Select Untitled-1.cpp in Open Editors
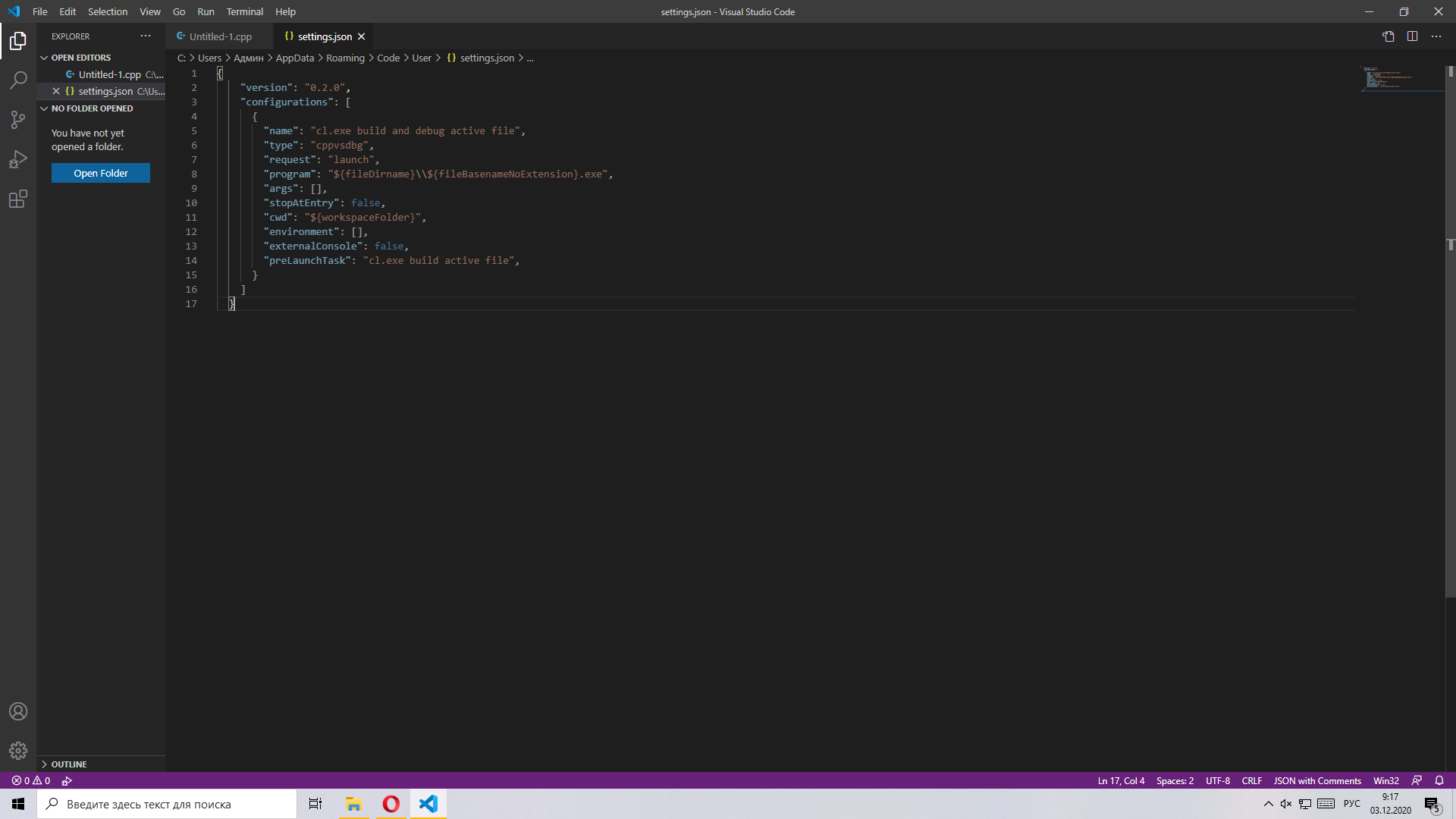This screenshot has width=1456, height=819. [x=101, y=74]
